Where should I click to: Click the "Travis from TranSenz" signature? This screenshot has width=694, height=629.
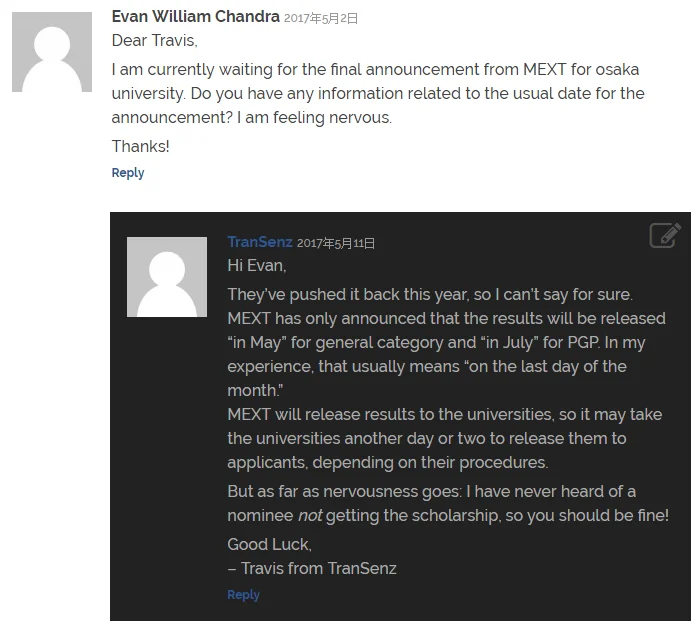tap(319, 568)
